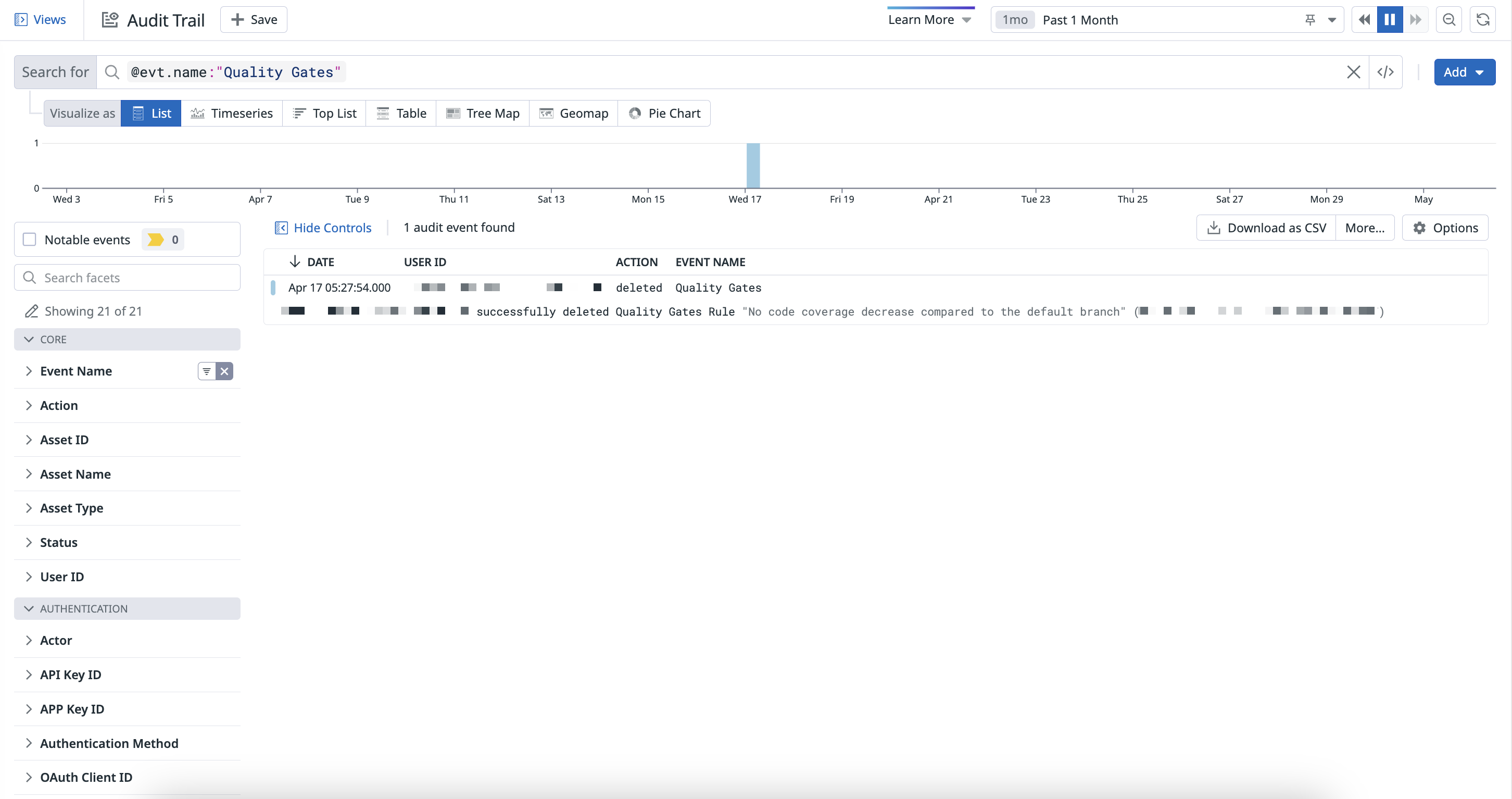
Task: Click the blue bar at Wed 17 in chart
Action: (x=752, y=166)
